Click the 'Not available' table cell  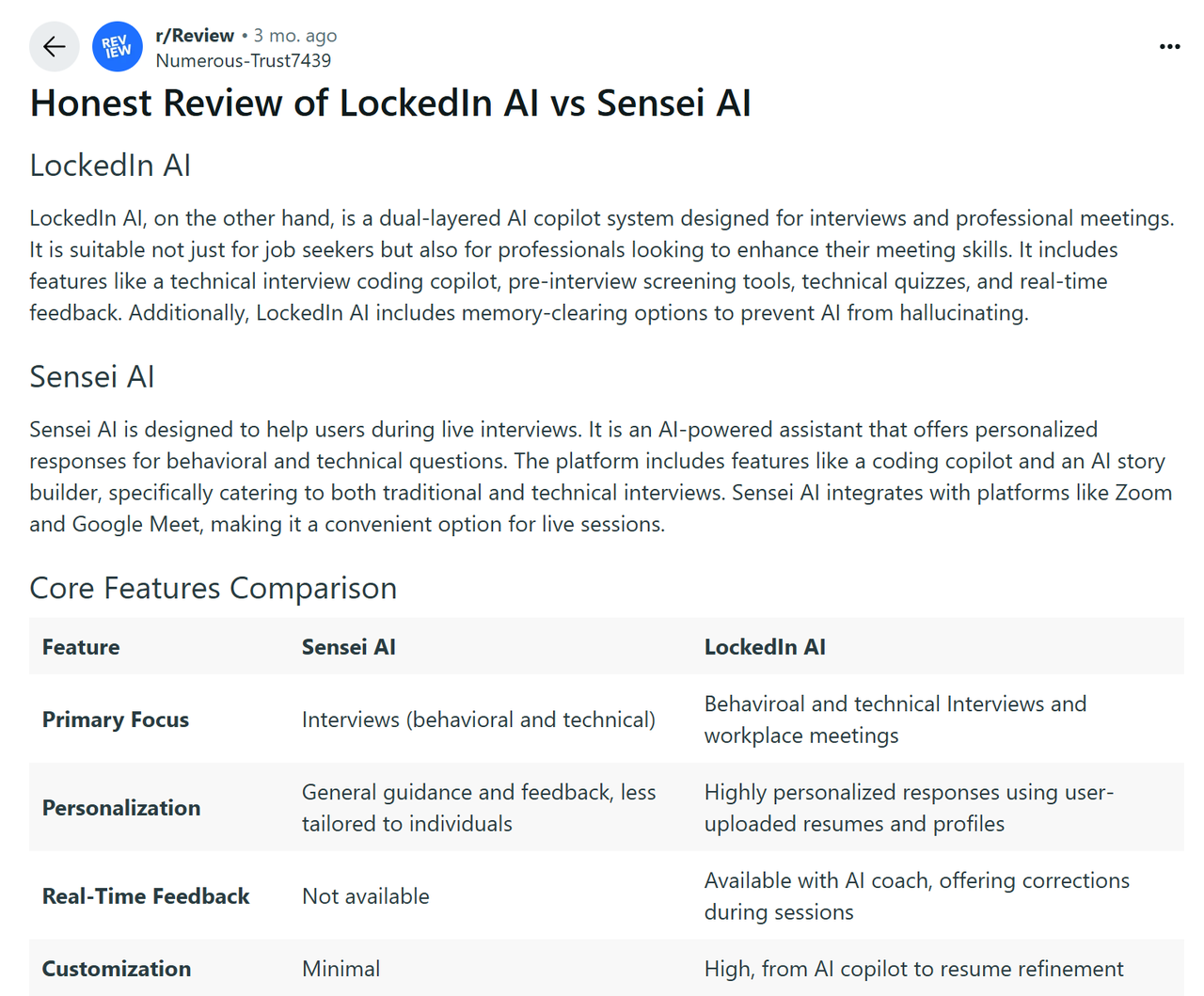coord(365,896)
